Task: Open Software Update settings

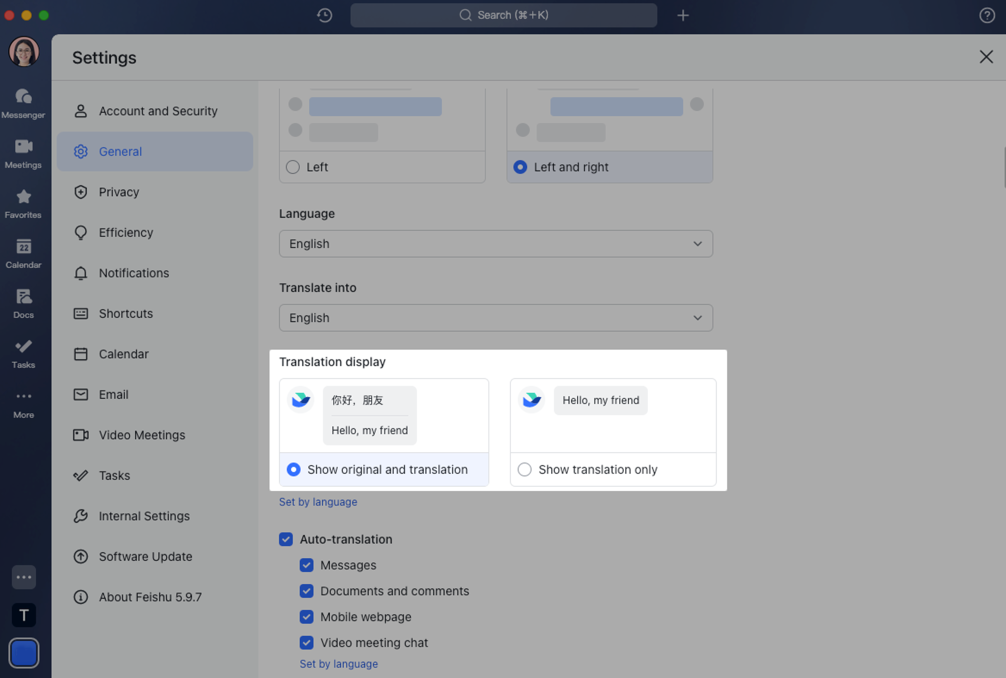Action: coord(155,556)
